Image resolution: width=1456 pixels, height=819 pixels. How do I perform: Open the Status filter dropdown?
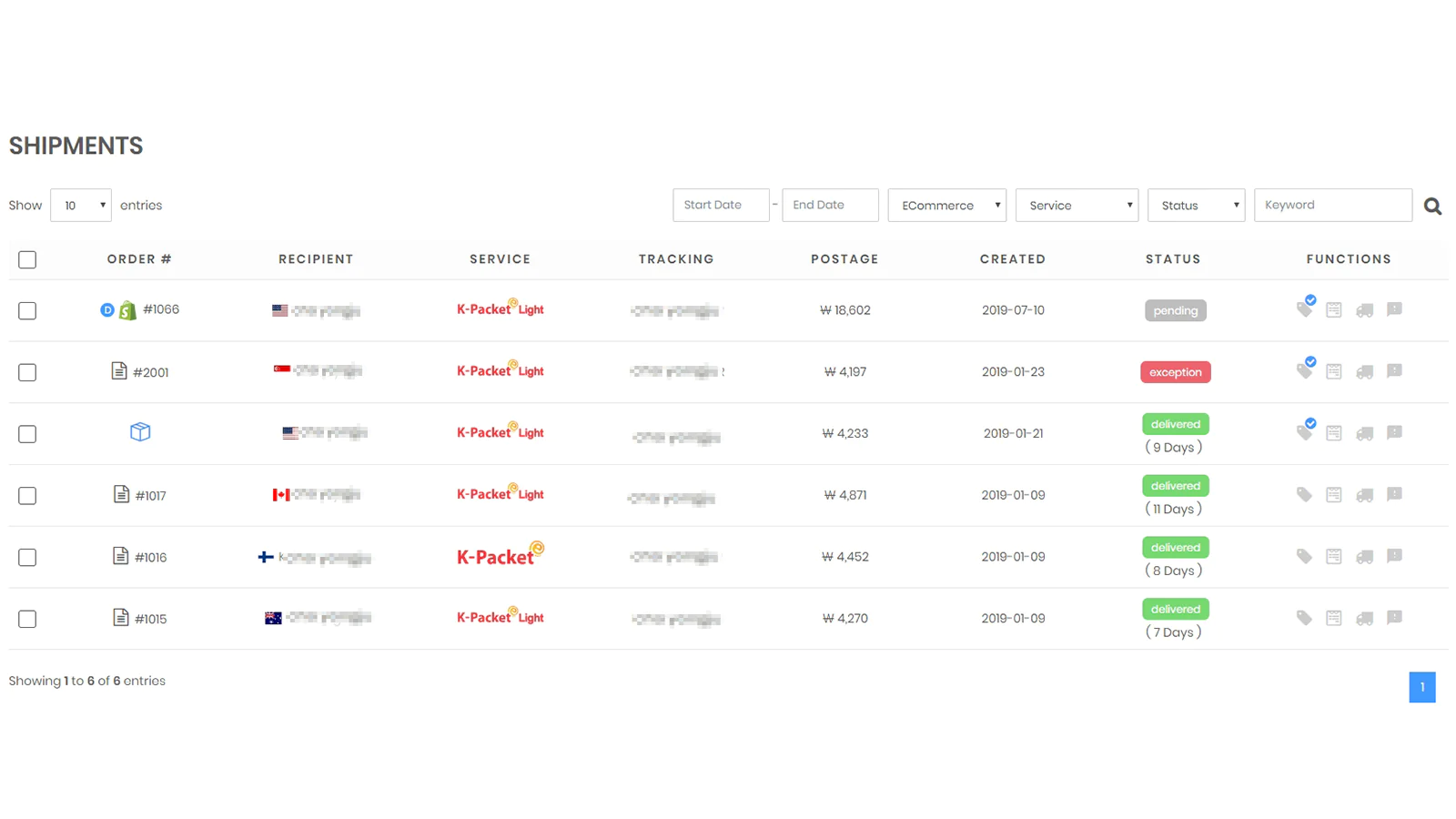[x=1197, y=206]
